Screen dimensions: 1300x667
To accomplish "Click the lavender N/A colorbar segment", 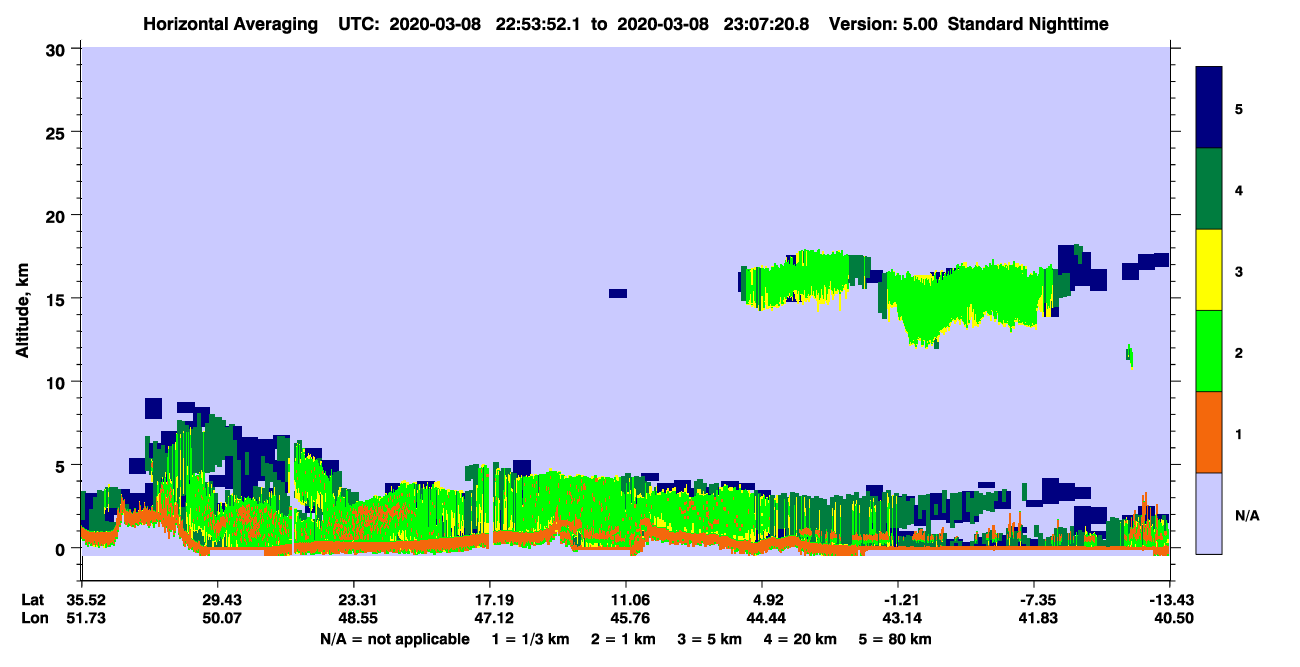I will coord(1209,513).
